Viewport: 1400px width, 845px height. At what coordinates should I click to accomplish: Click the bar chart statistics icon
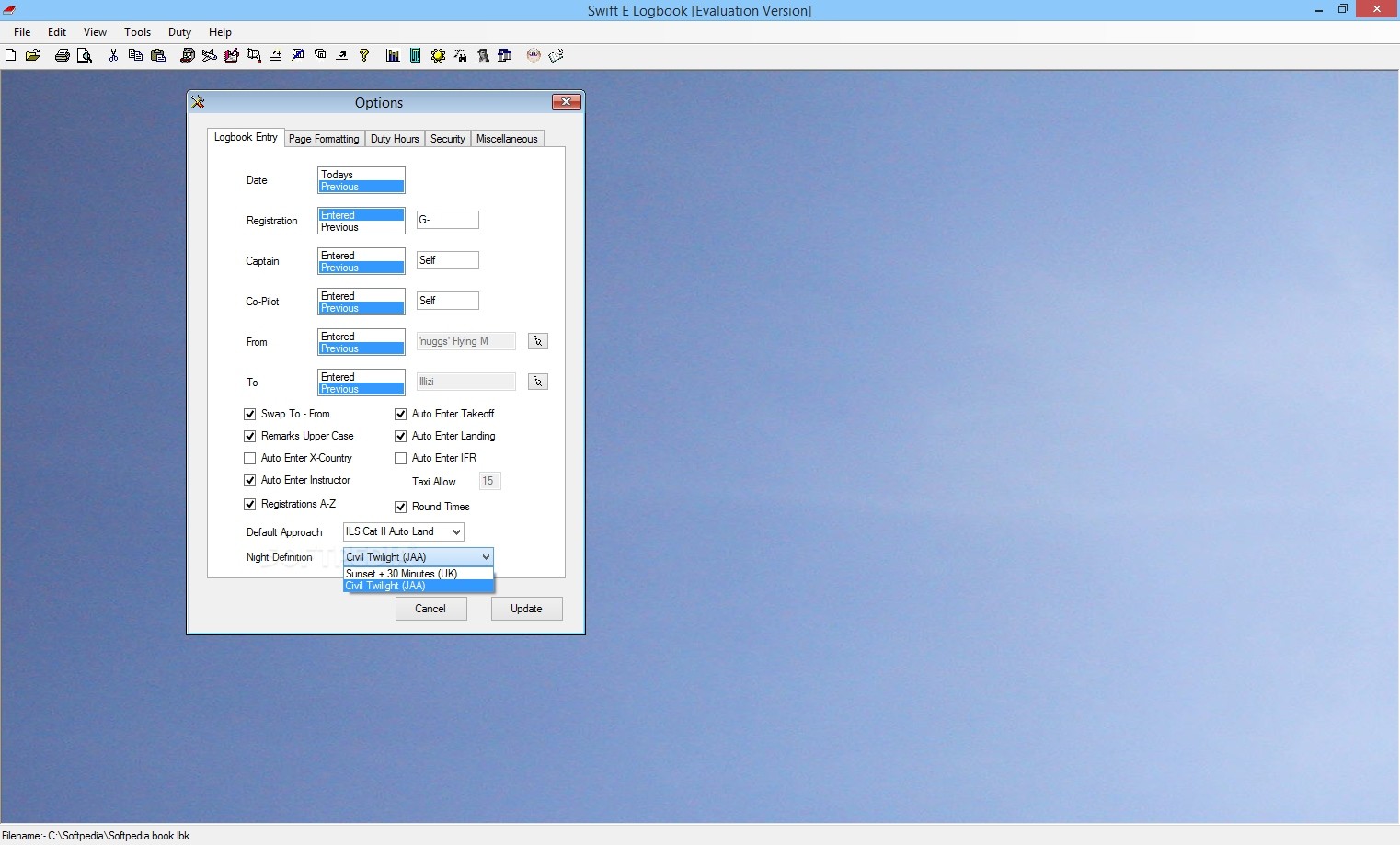393,55
